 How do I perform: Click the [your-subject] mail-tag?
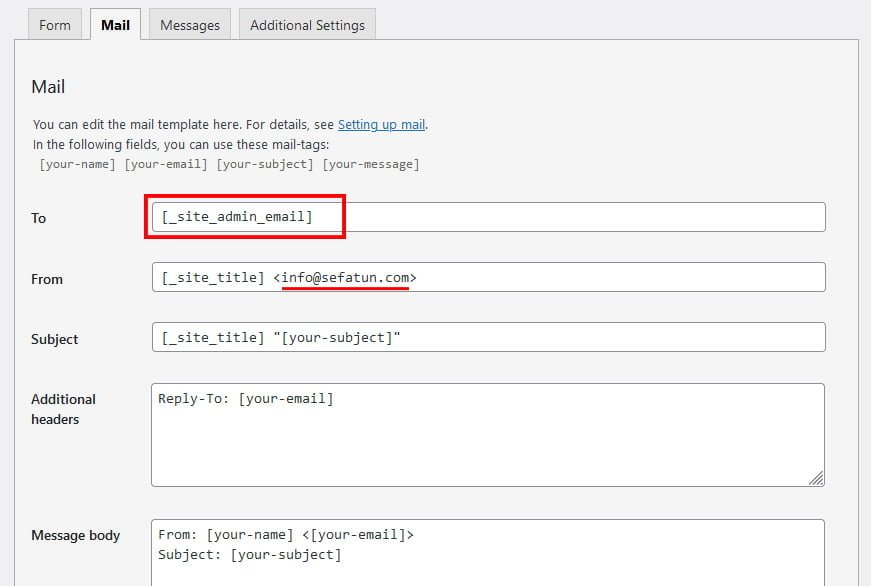pyautogui.click(x=265, y=164)
